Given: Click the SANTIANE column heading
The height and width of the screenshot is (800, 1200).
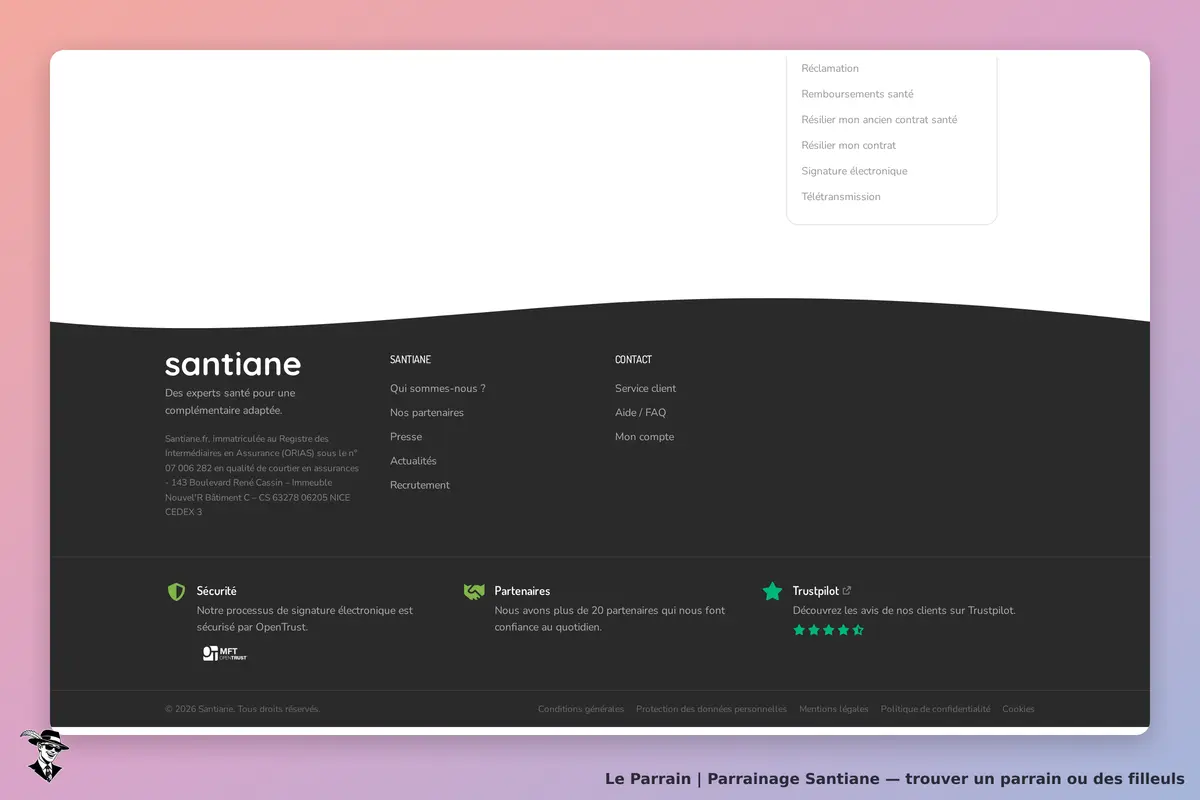Looking at the screenshot, I should click(x=410, y=359).
